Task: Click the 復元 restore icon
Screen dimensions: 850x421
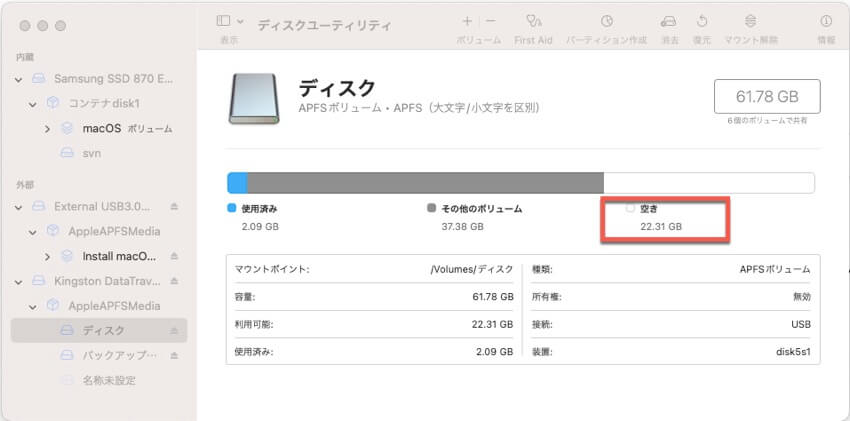Action: 702,21
